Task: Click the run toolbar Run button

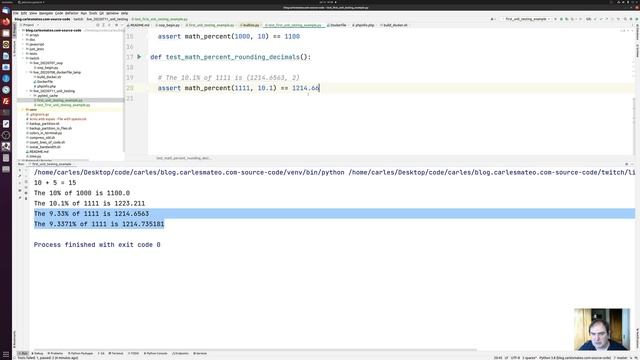Action: [x=556, y=19]
